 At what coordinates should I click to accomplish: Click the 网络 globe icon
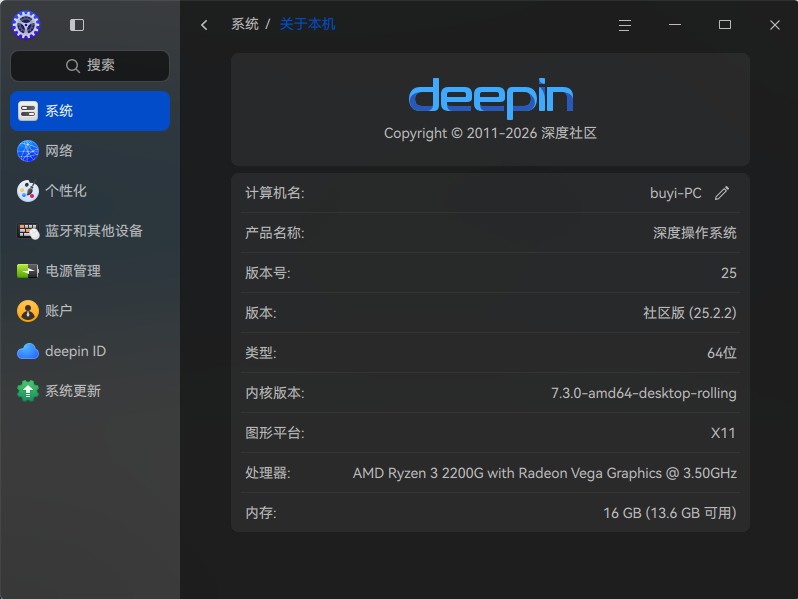[28, 151]
